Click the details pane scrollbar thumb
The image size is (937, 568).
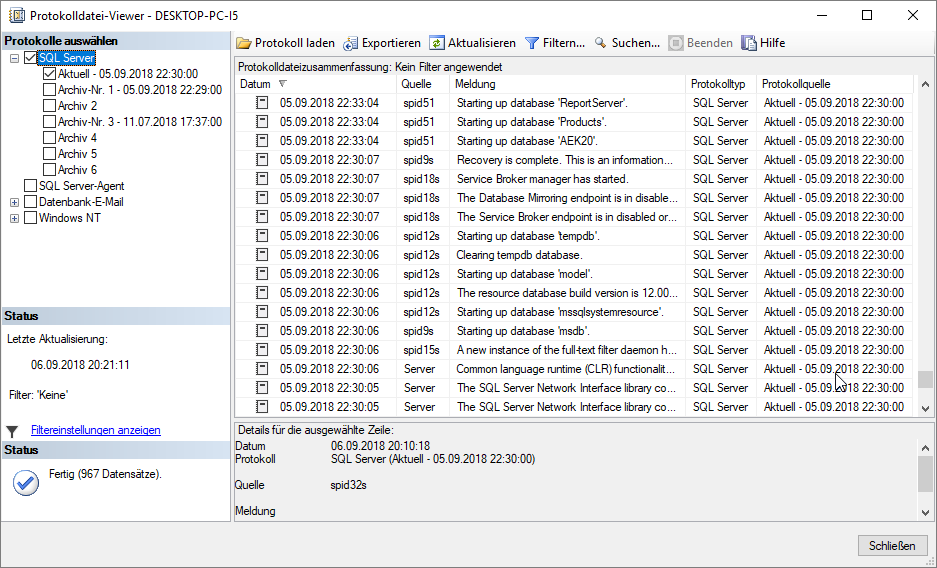pos(926,474)
